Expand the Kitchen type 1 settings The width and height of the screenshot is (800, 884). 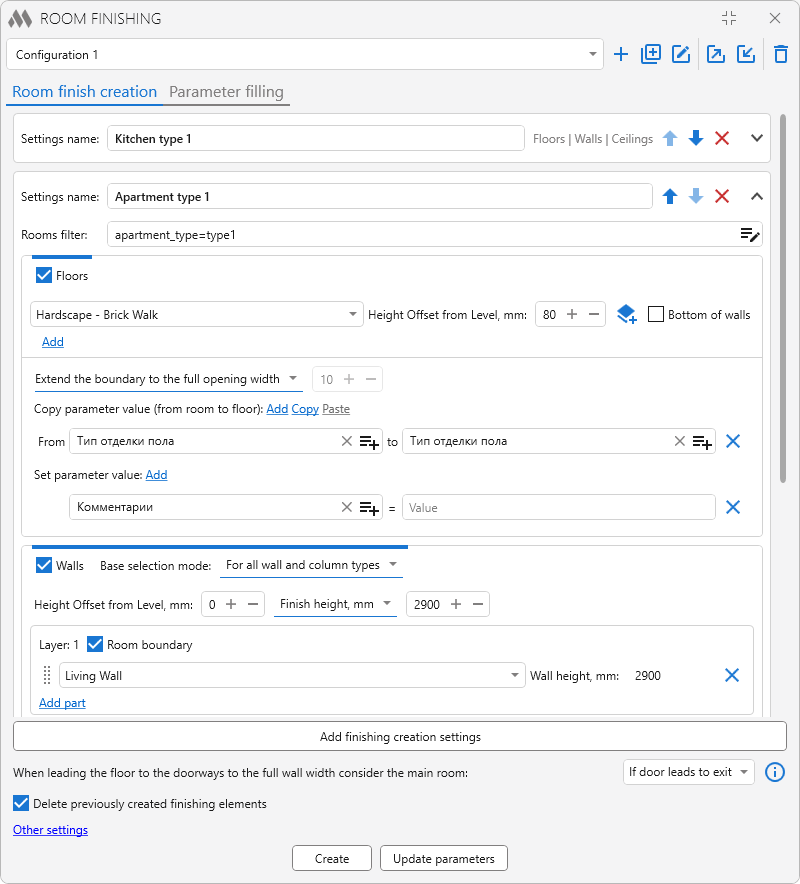[x=757, y=138]
